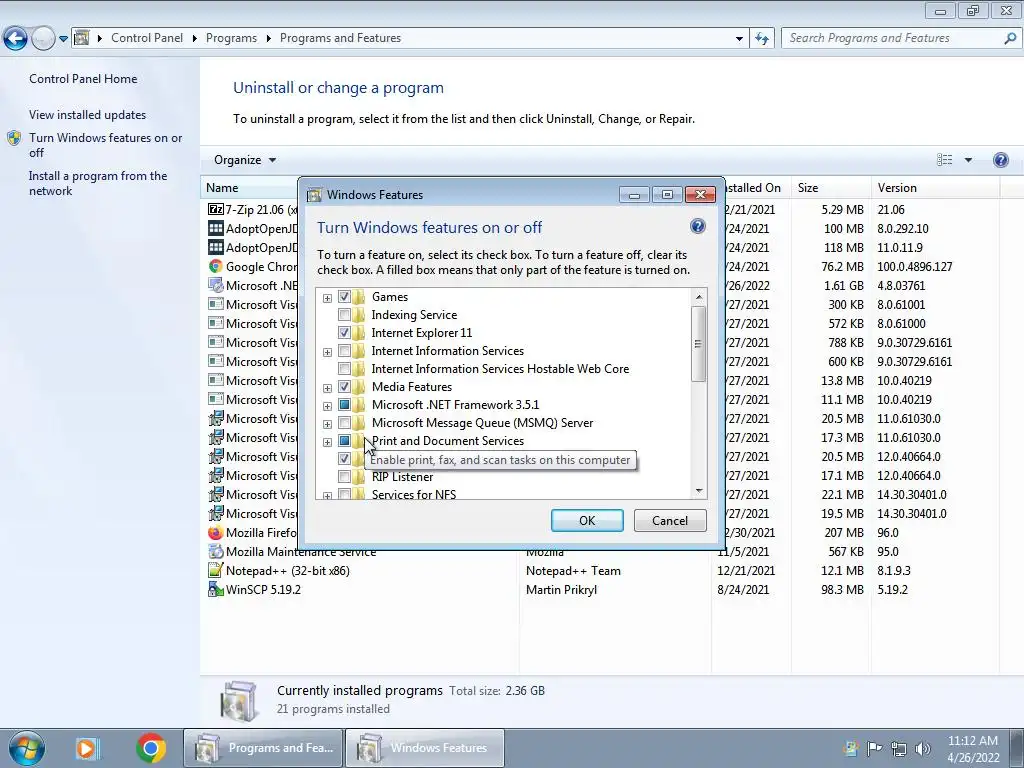Screen dimensions: 1024x768
Task: Click the network icon in system tray
Action: 899,749
